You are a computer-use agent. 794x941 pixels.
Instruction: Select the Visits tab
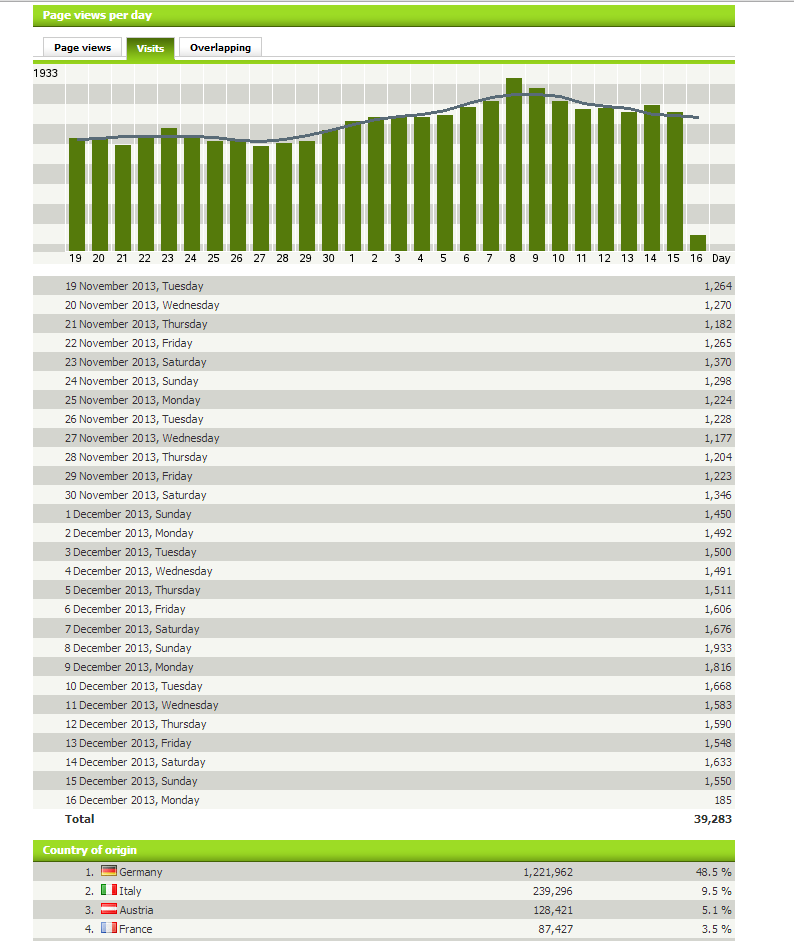coord(150,49)
